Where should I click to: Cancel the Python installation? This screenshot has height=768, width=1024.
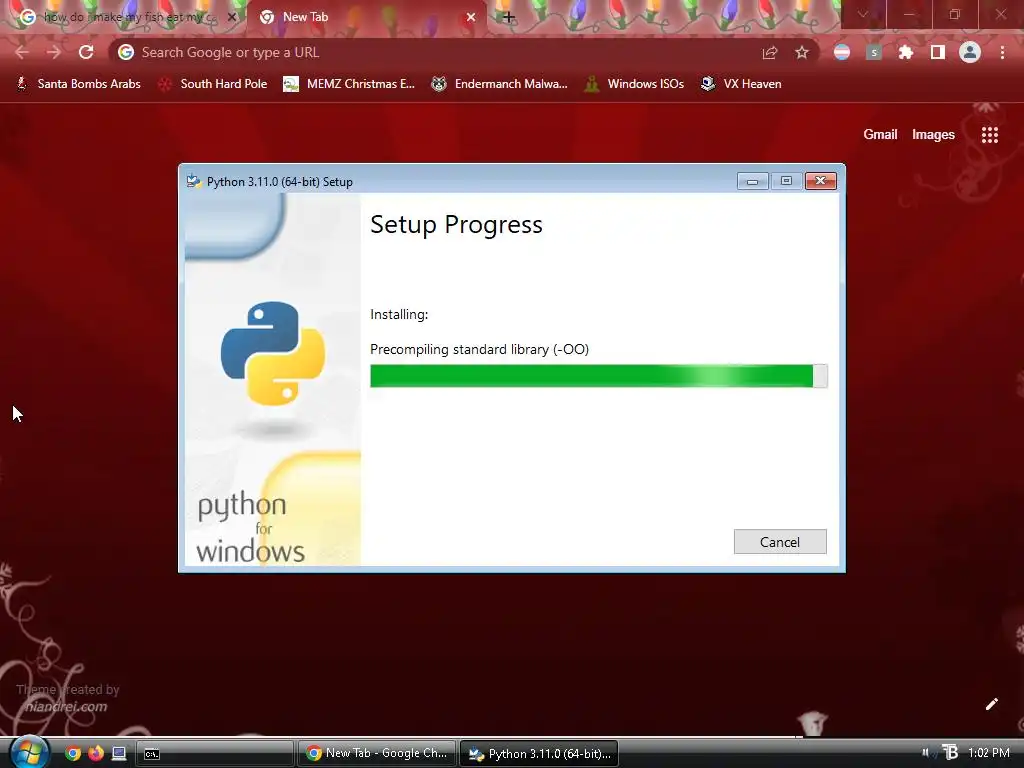(780, 541)
